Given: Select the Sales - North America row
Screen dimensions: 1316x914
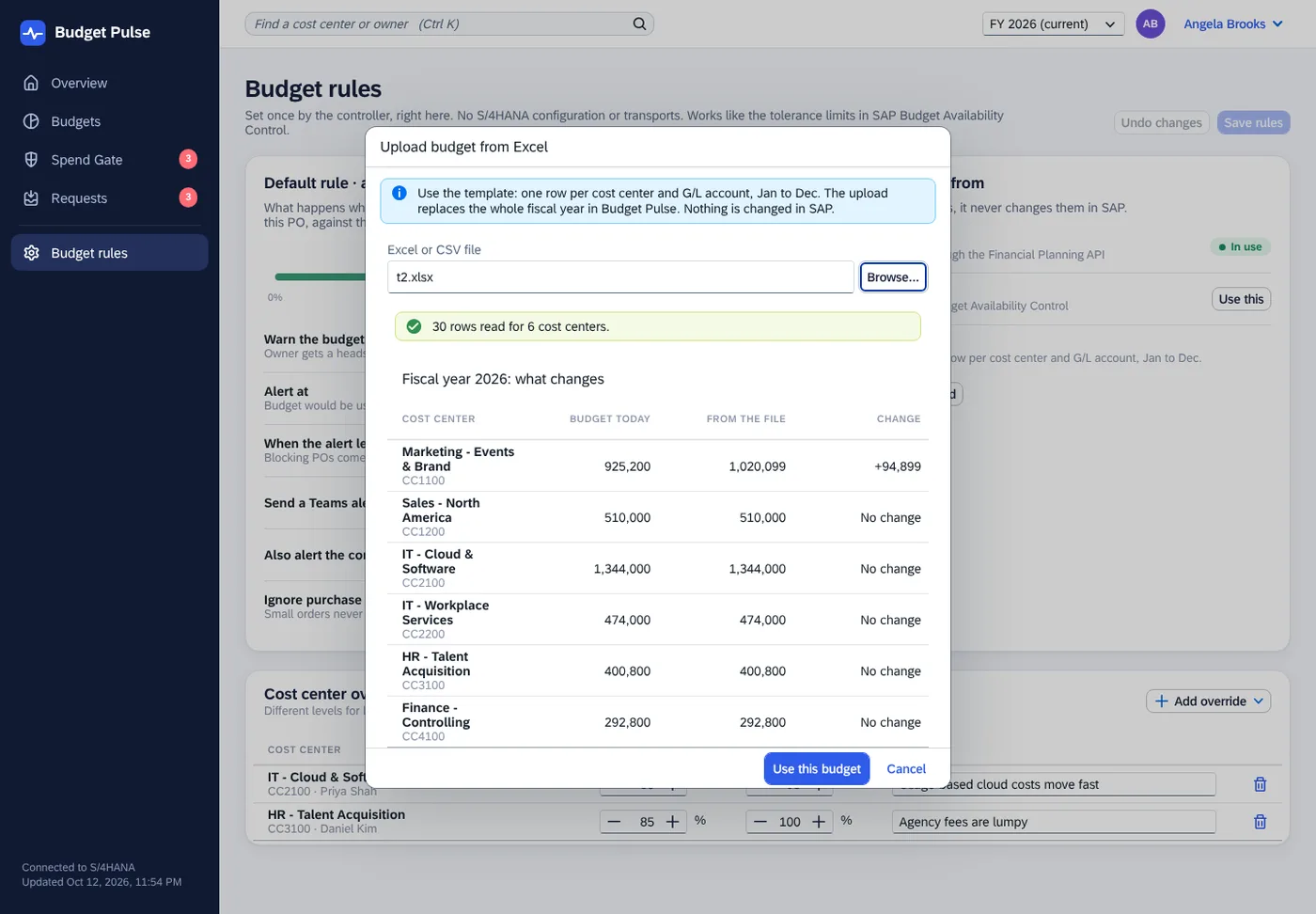Looking at the screenshot, I should (658, 517).
